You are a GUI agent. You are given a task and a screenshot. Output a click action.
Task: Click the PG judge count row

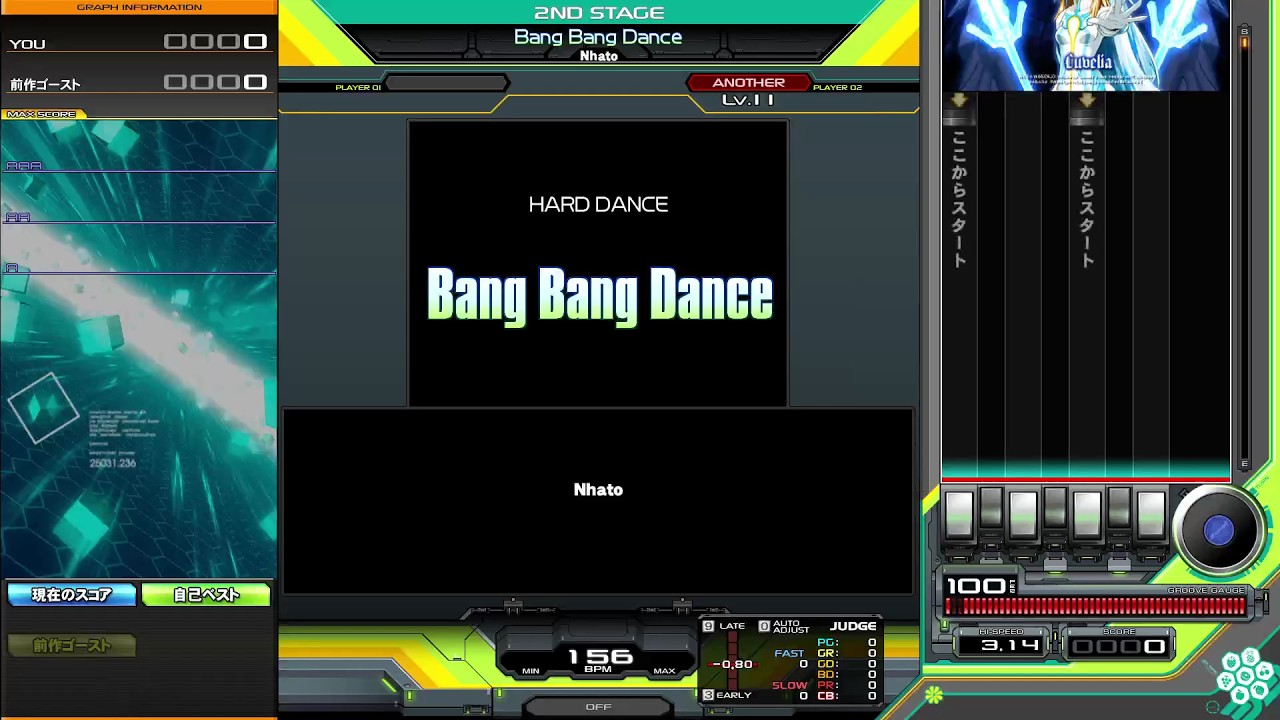846,643
